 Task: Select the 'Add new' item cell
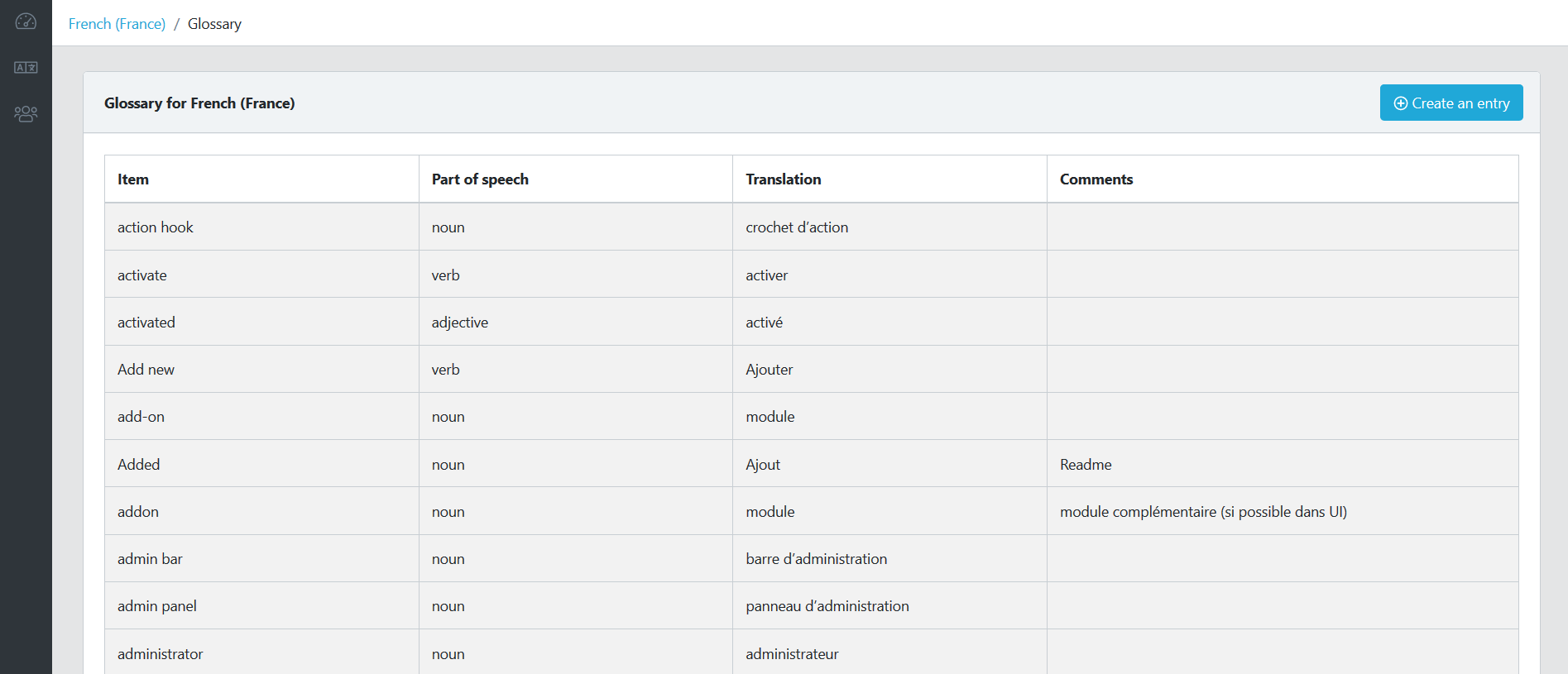(261, 369)
